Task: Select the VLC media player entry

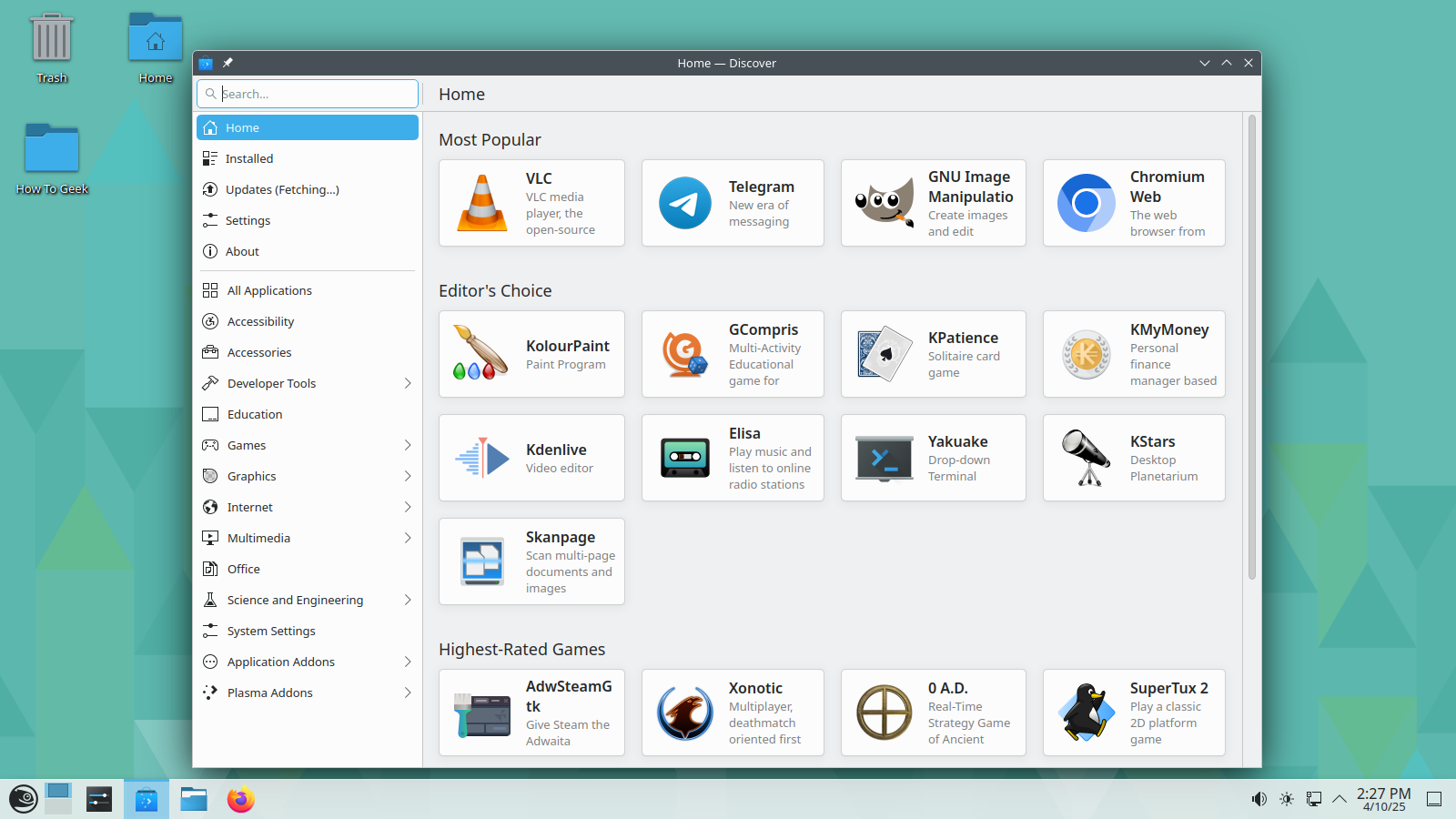Action: pos(531,203)
